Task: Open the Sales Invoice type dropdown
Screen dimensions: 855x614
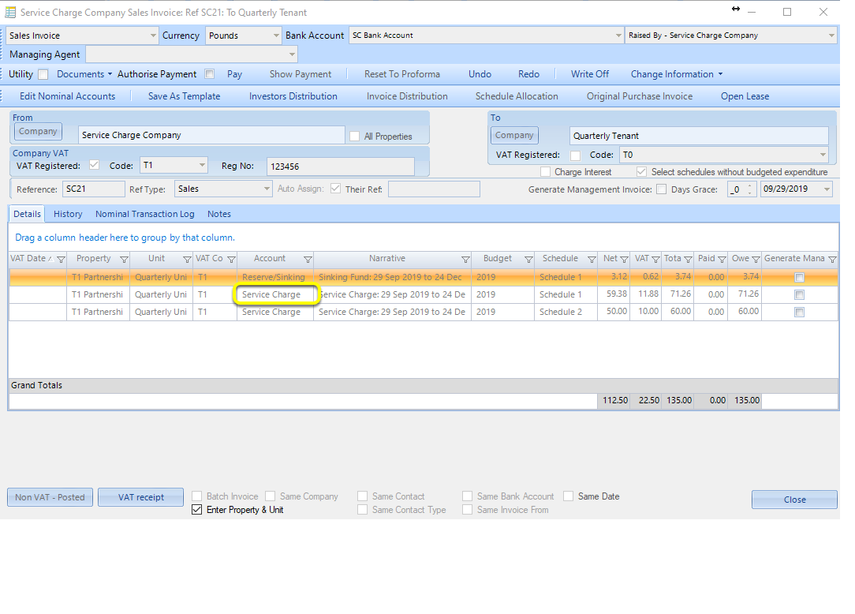Action: (x=153, y=35)
